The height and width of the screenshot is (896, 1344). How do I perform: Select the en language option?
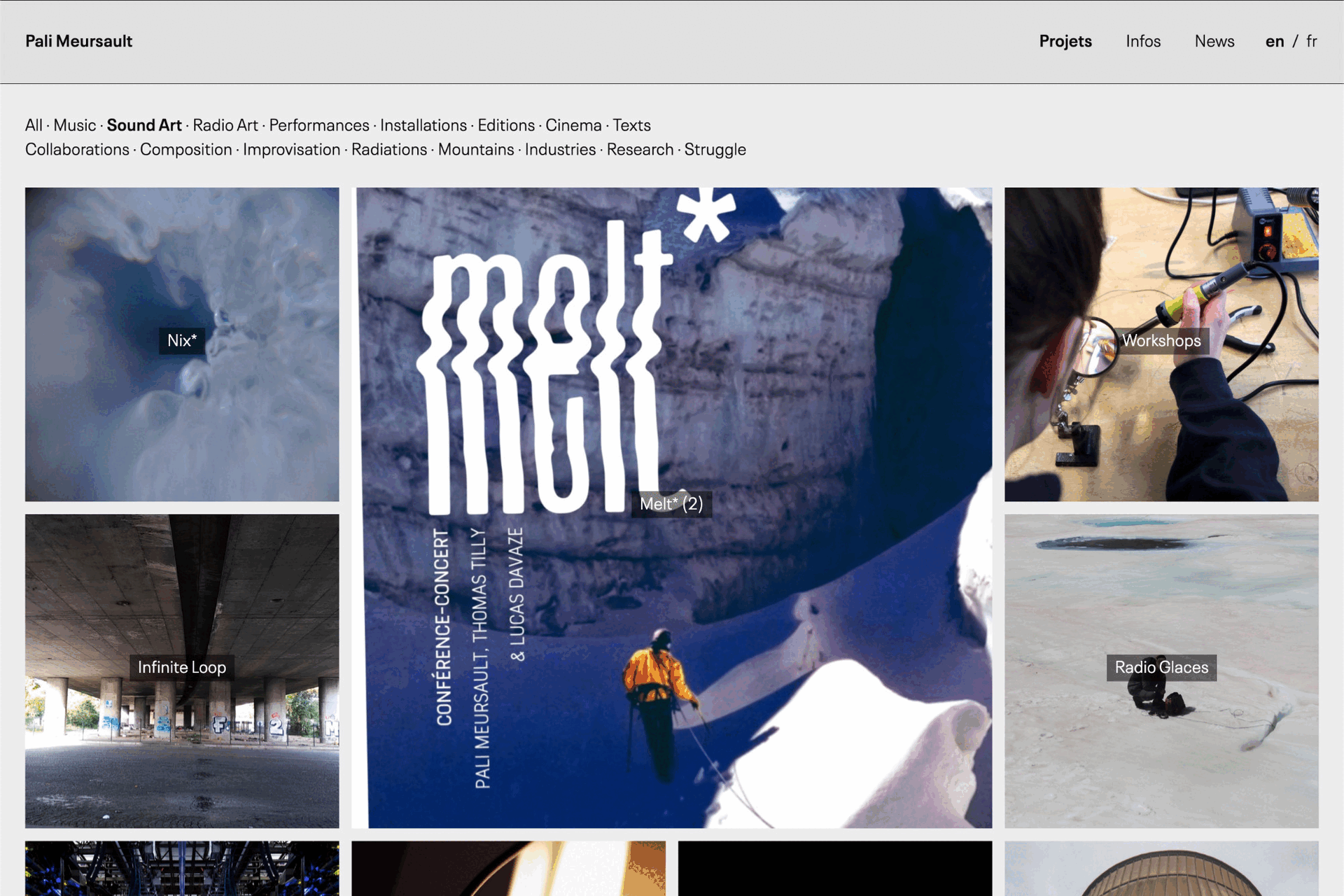[x=1274, y=41]
